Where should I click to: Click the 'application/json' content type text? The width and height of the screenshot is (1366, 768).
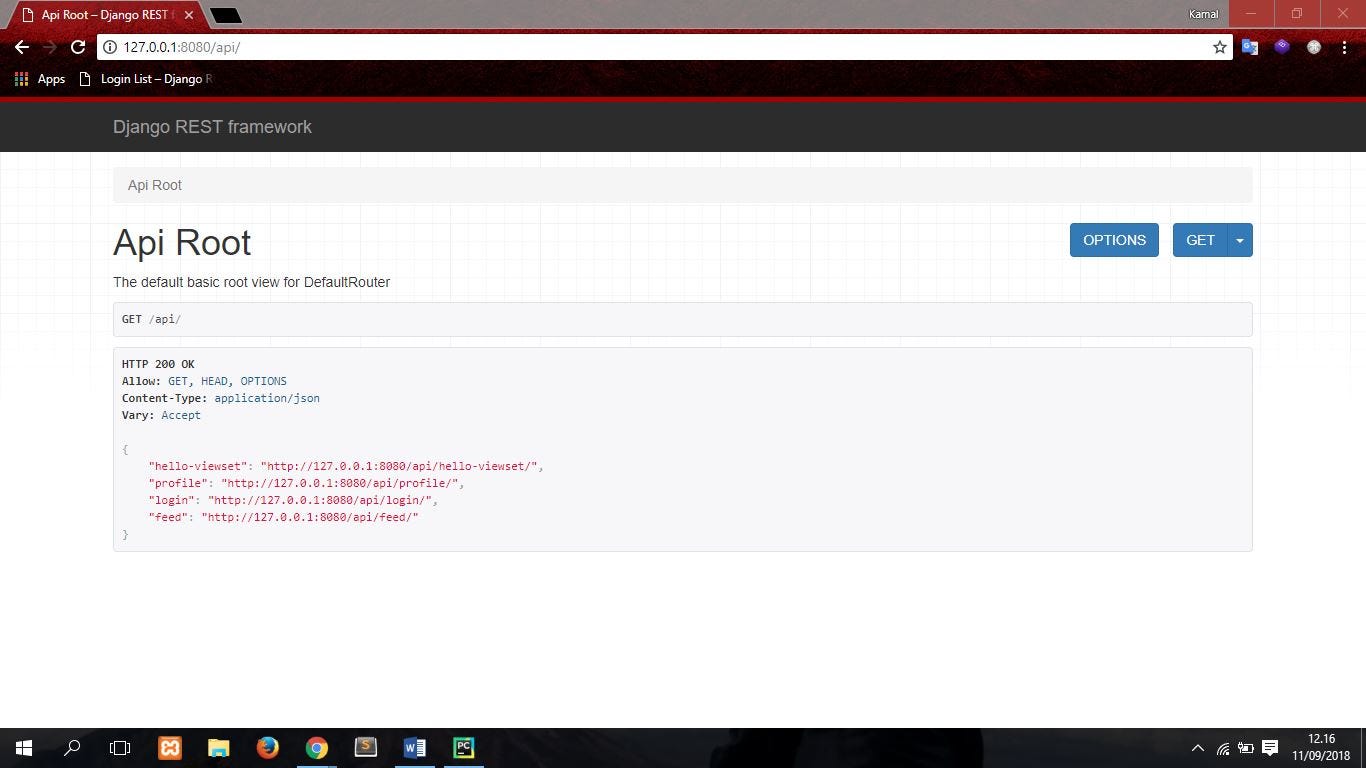pyautogui.click(x=267, y=398)
